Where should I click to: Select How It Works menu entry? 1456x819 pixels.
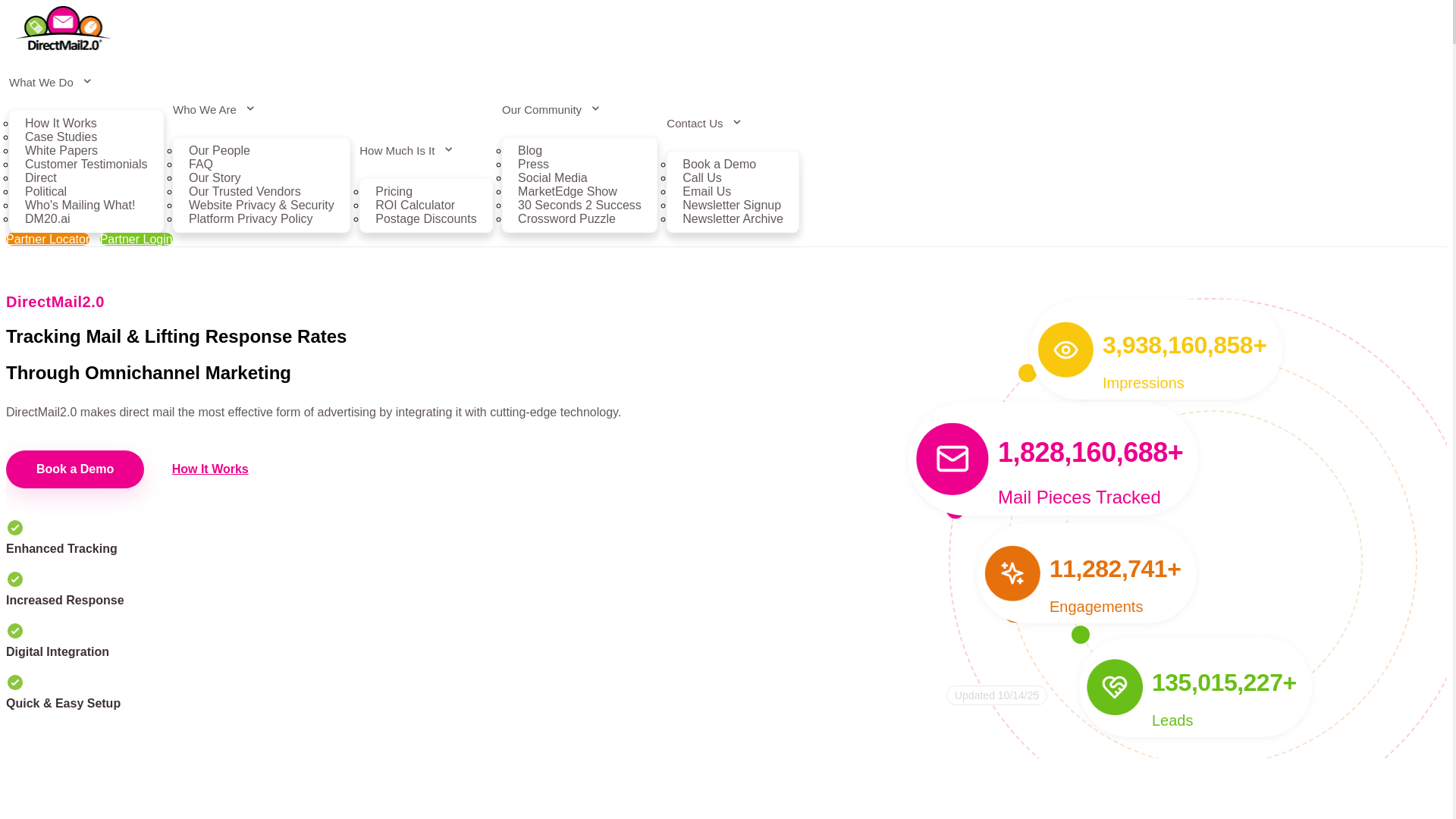tap(61, 123)
